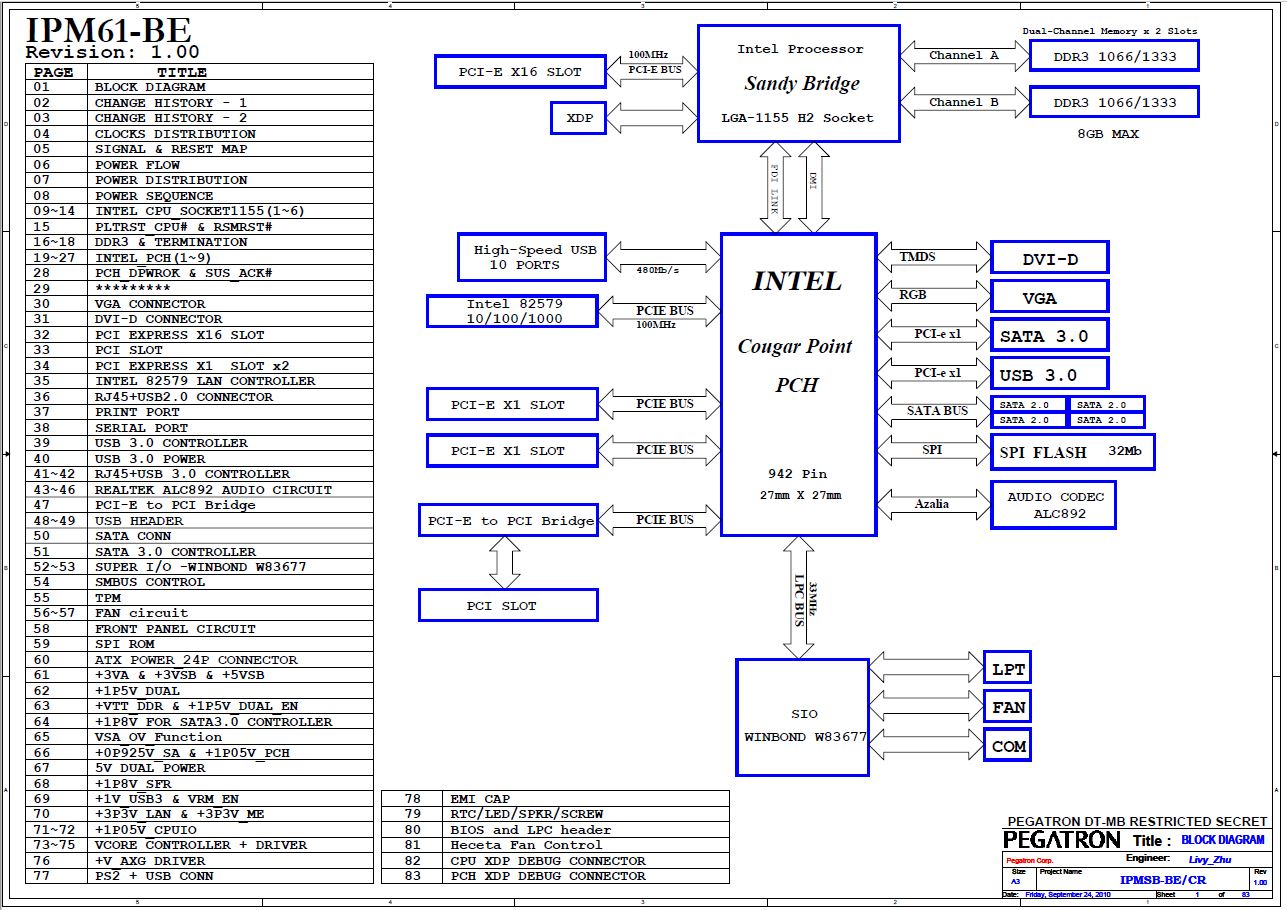Image resolution: width=1287 pixels, height=910 pixels.
Task: Click the DVI-D CONNECTOR row
Action: [x=199, y=319]
